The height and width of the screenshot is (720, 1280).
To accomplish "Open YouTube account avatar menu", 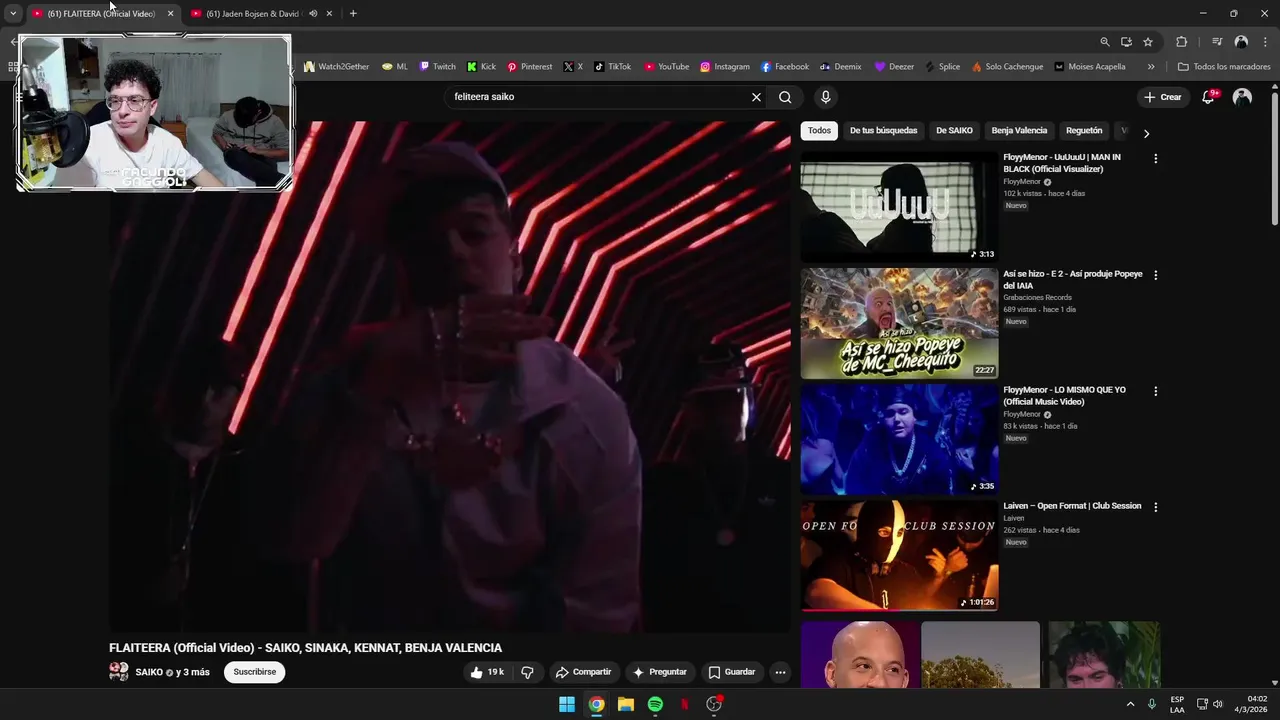I will pyautogui.click(x=1242, y=97).
